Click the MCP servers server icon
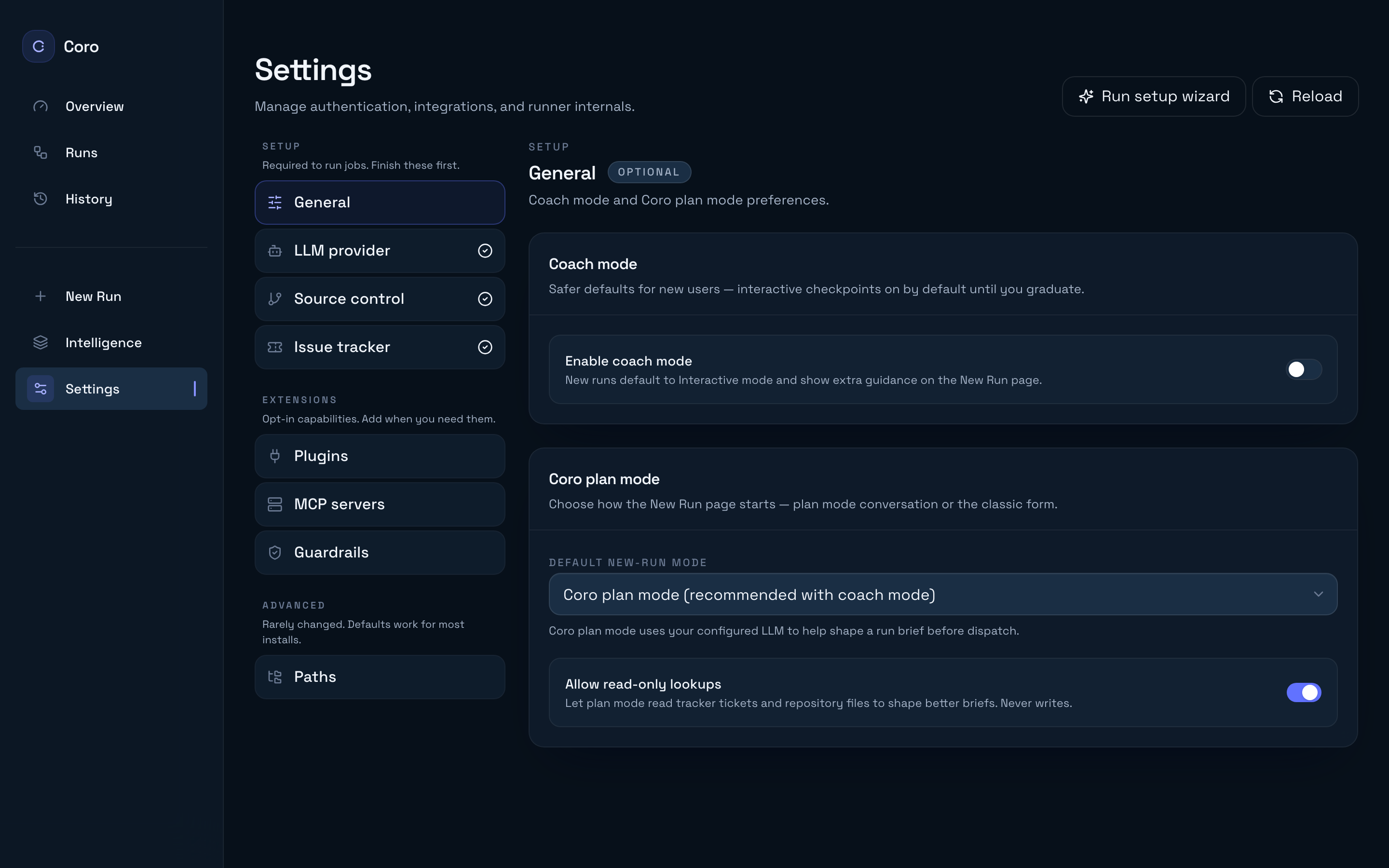1389x868 pixels. pyautogui.click(x=275, y=504)
